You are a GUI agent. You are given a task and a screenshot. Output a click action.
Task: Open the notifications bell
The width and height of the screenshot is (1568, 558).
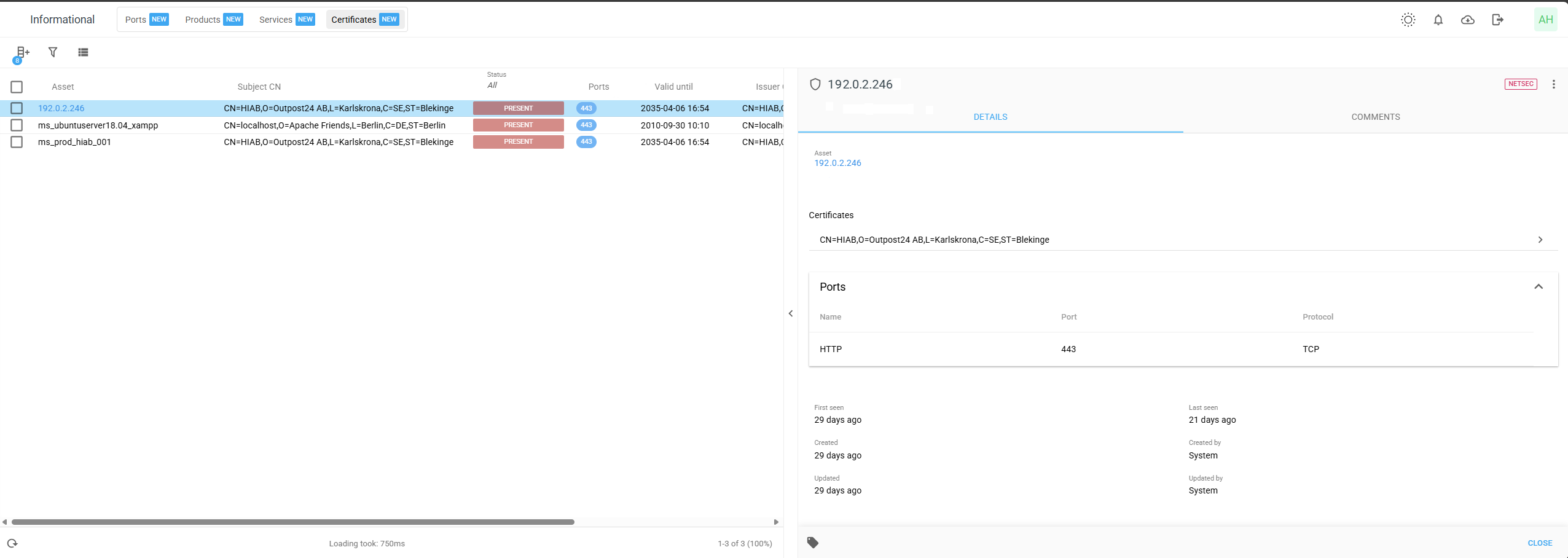click(x=1438, y=20)
